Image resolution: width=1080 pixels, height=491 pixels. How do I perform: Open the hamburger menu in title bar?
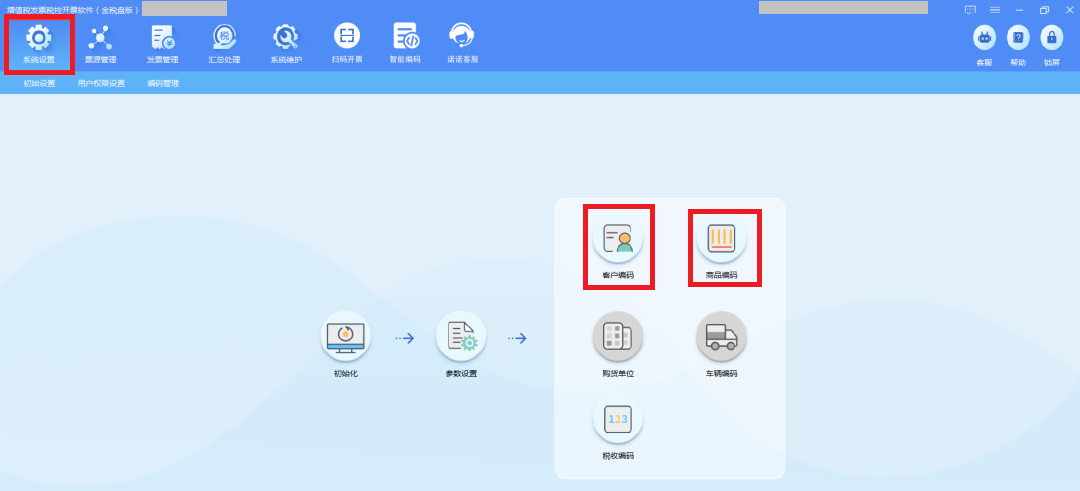(x=995, y=9)
